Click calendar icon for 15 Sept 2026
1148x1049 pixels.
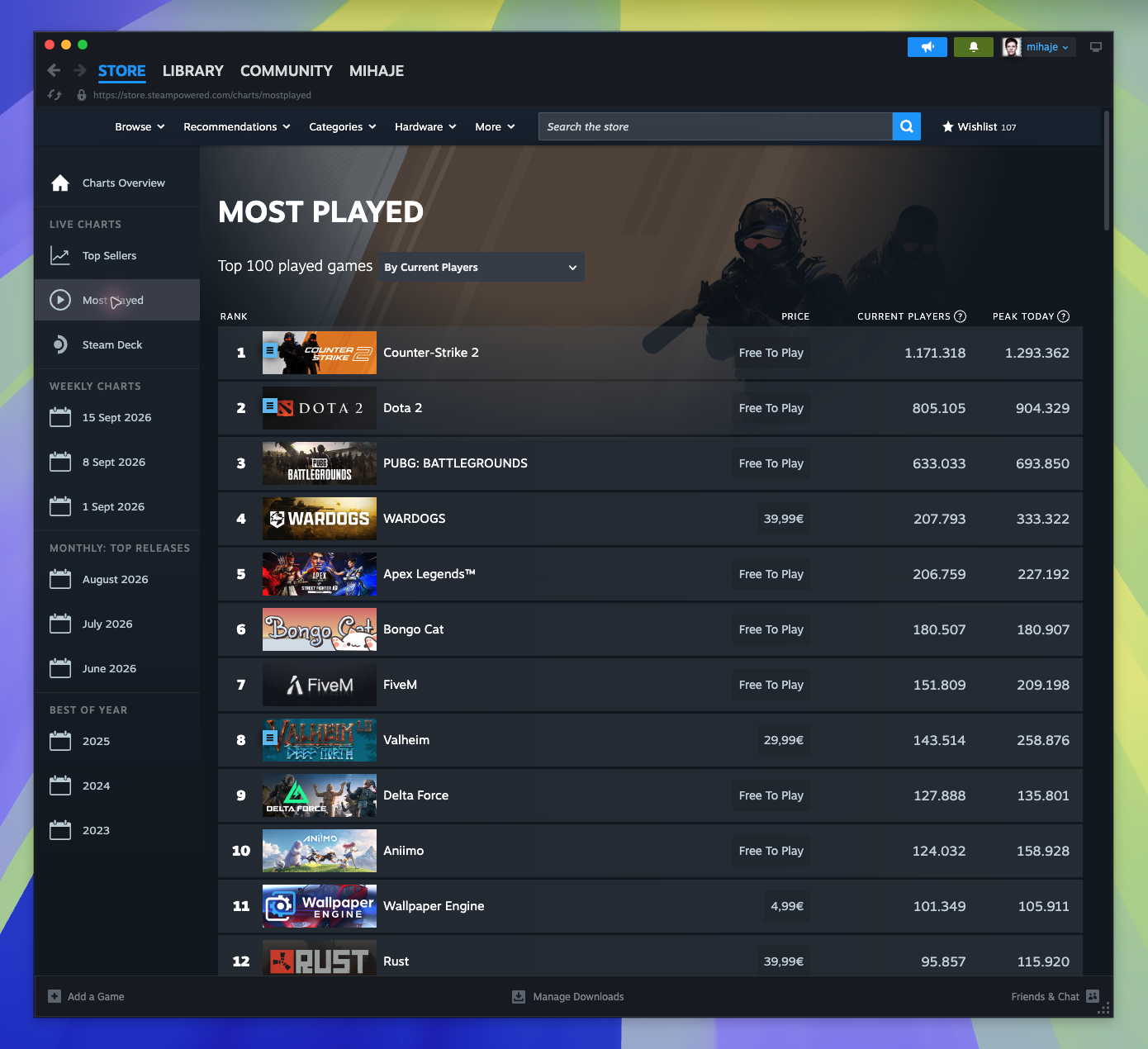pos(60,417)
